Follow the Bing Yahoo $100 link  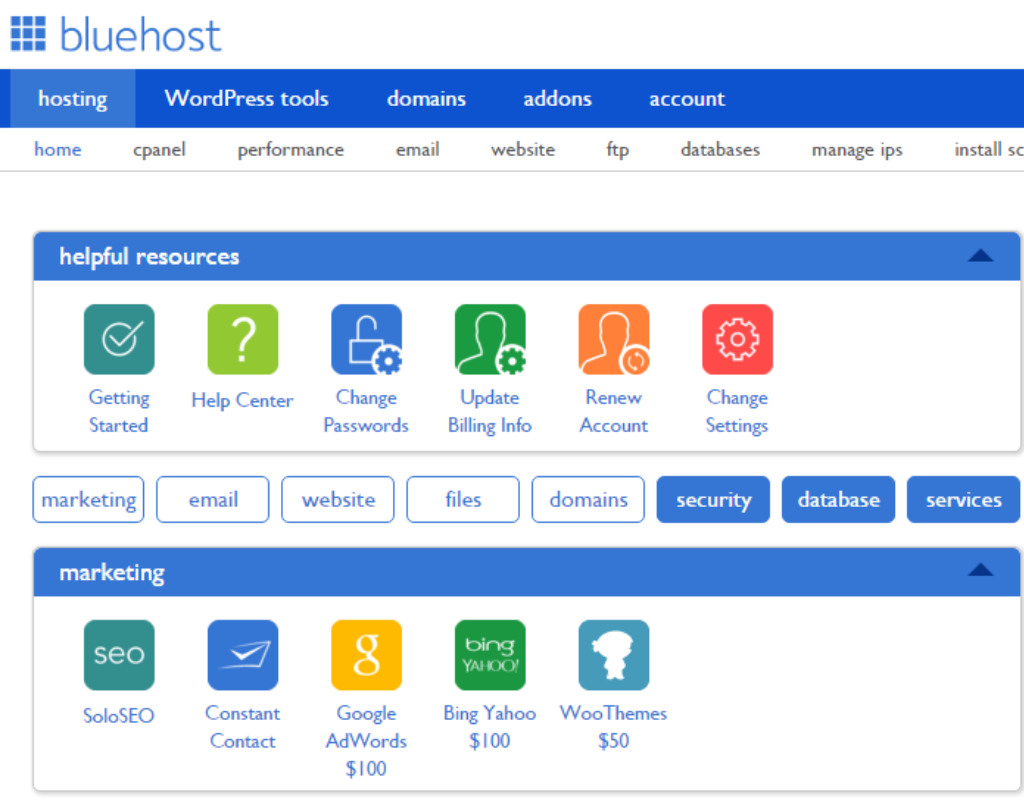(x=490, y=727)
